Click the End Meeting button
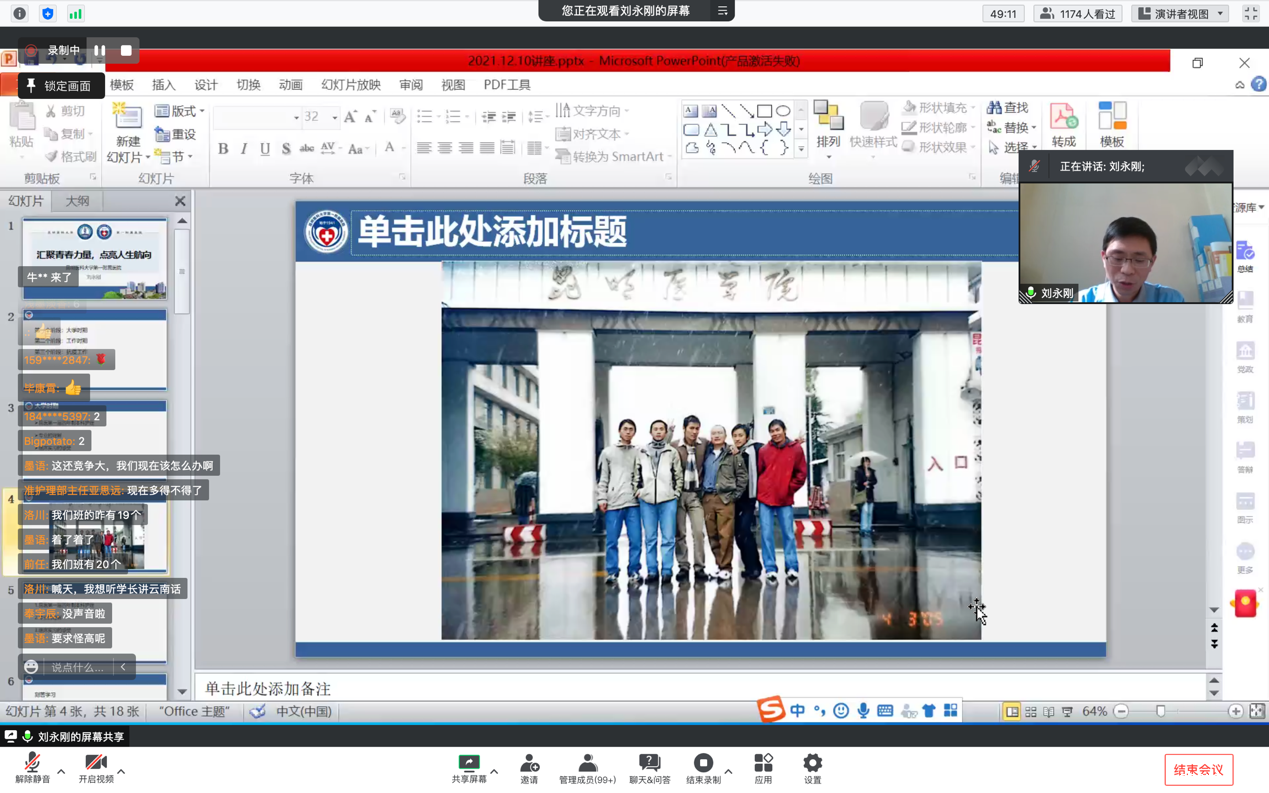The width and height of the screenshot is (1269, 793). click(1198, 769)
